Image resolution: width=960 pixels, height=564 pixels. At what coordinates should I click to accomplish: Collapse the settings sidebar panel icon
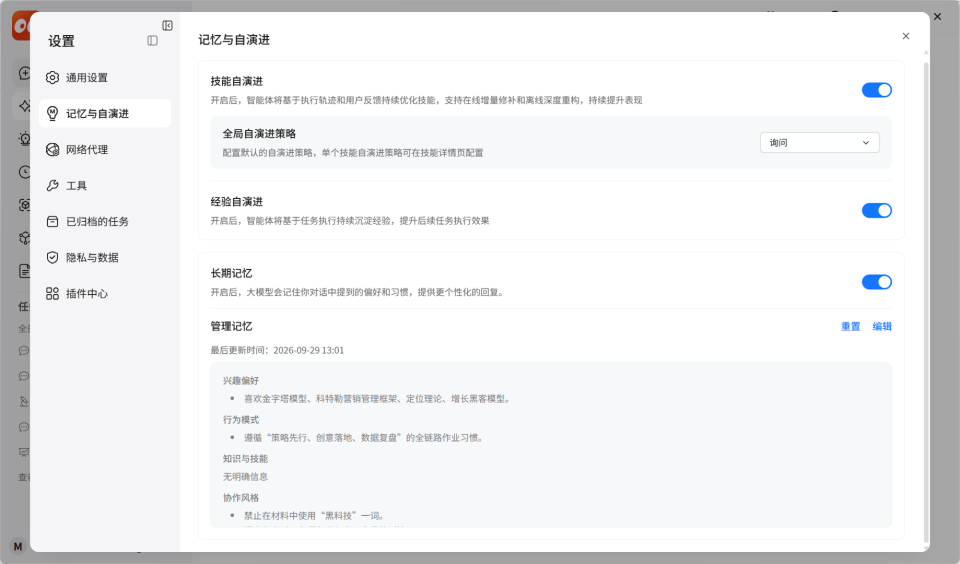(152, 40)
